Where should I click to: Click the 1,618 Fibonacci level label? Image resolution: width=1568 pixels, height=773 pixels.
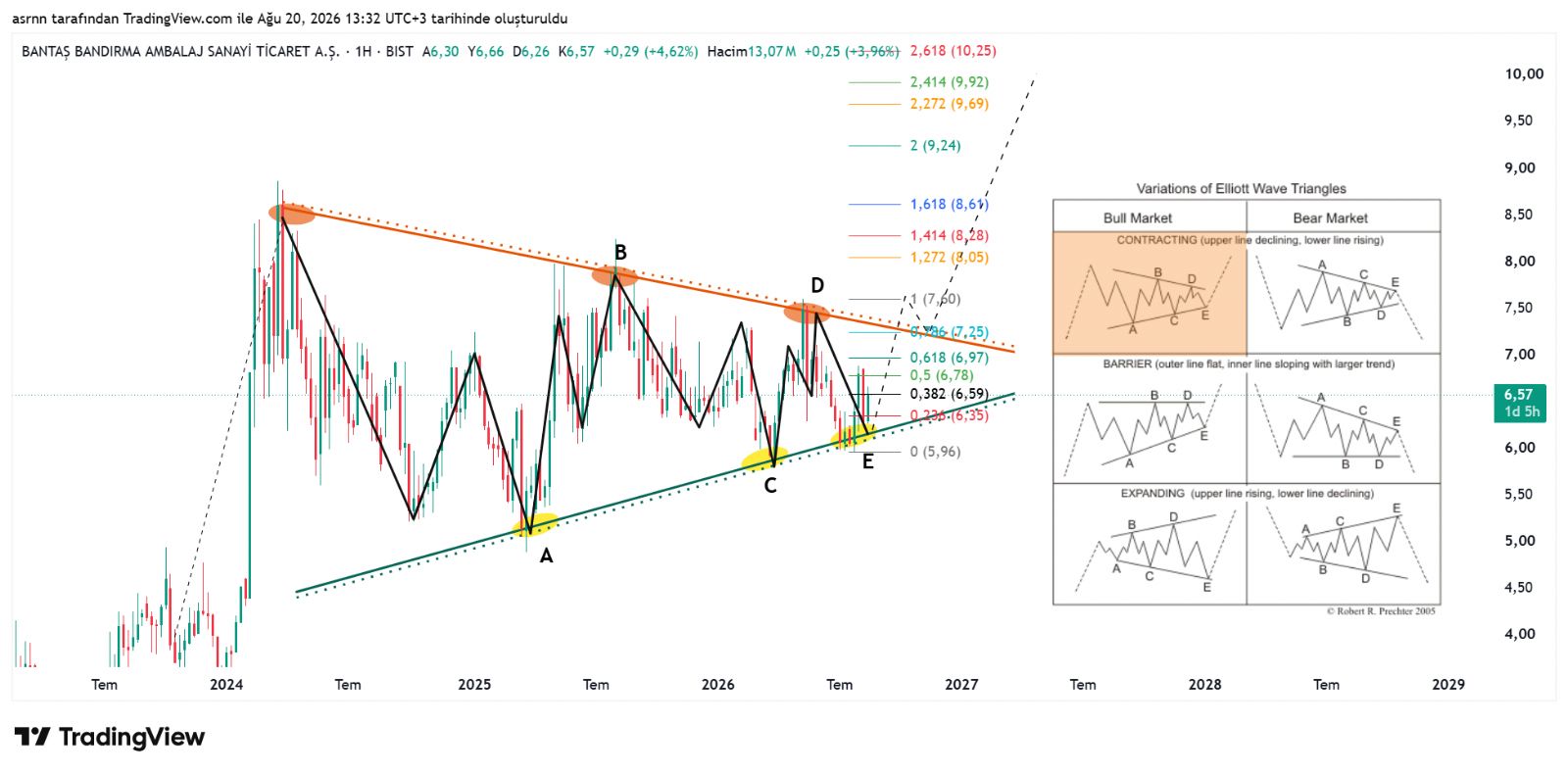coord(949,205)
